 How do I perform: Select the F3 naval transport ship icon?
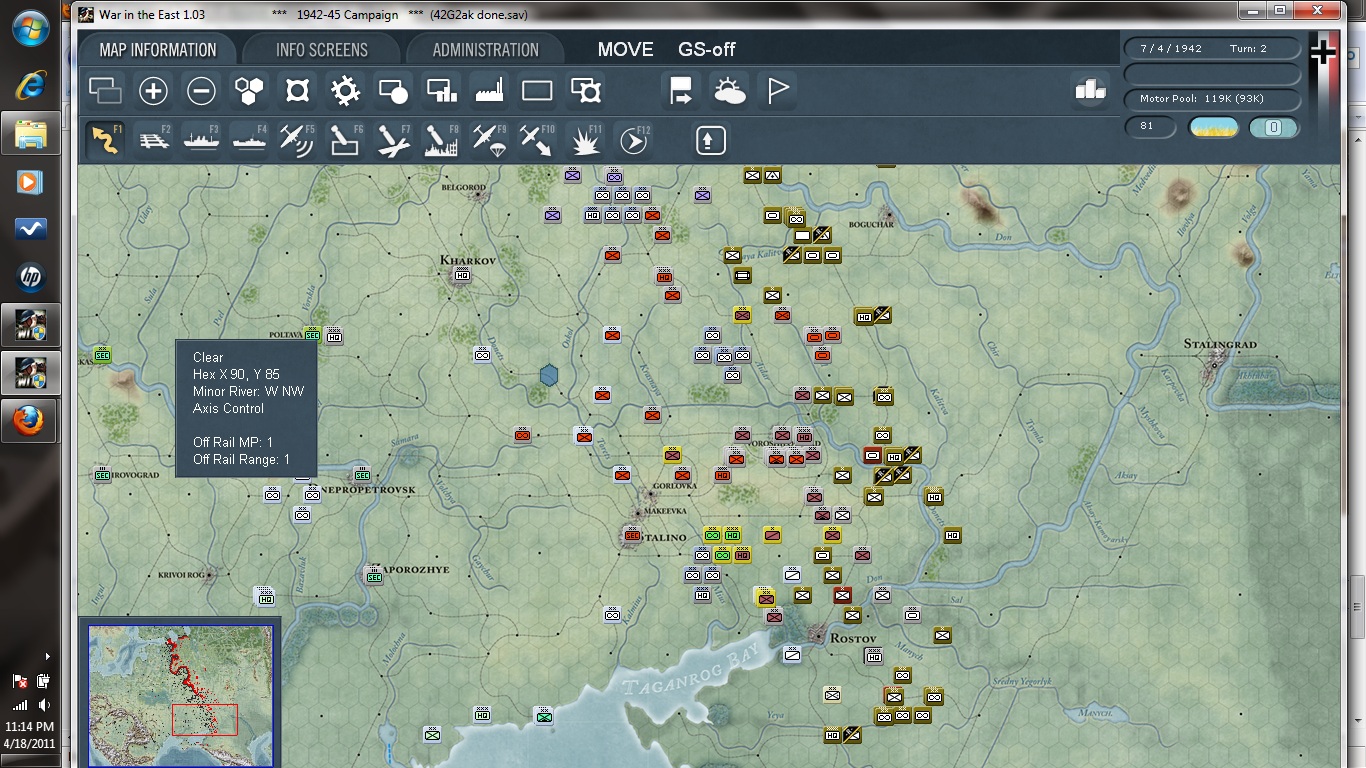201,140
